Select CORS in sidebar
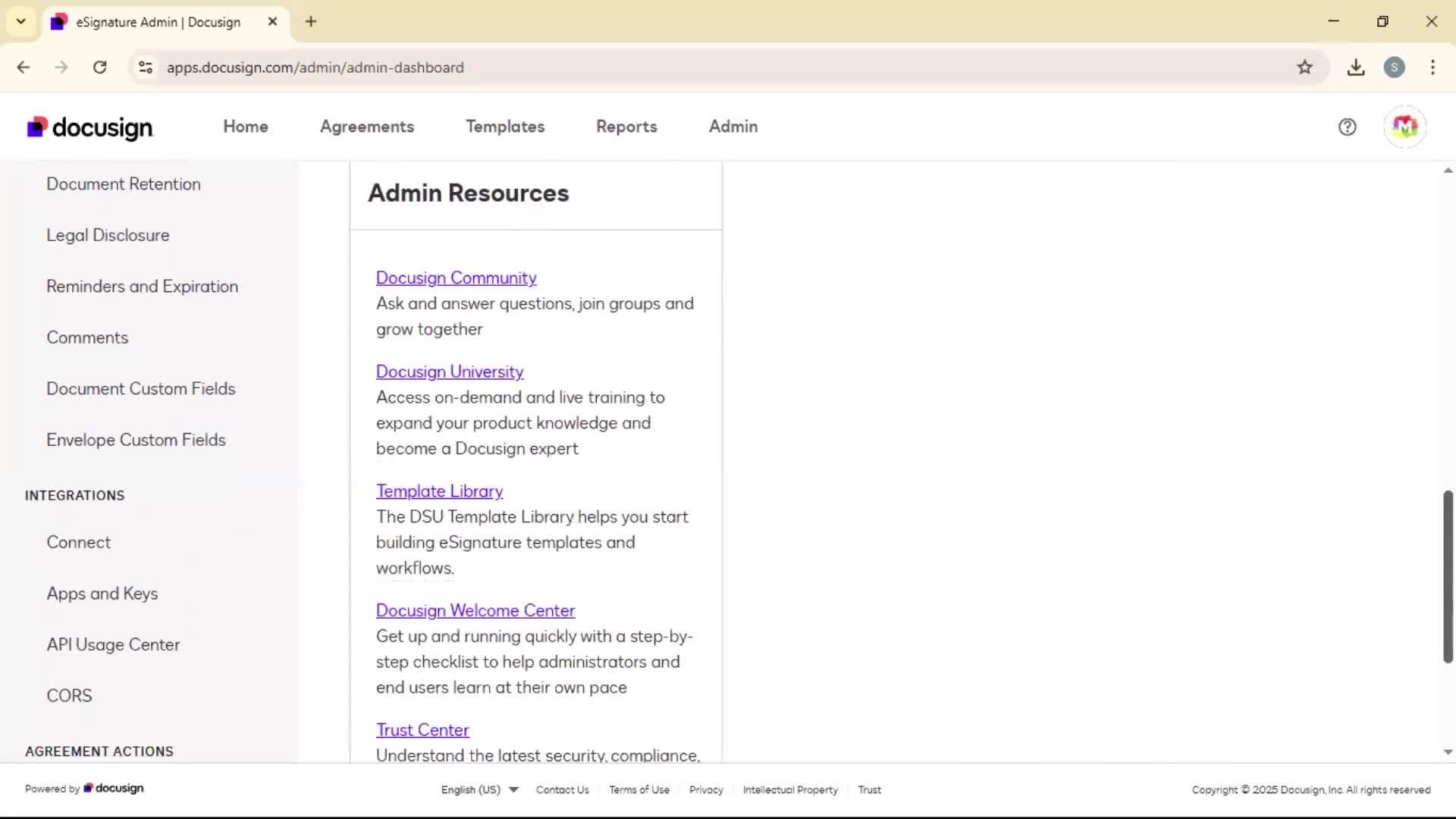 (x=69, y=696)
